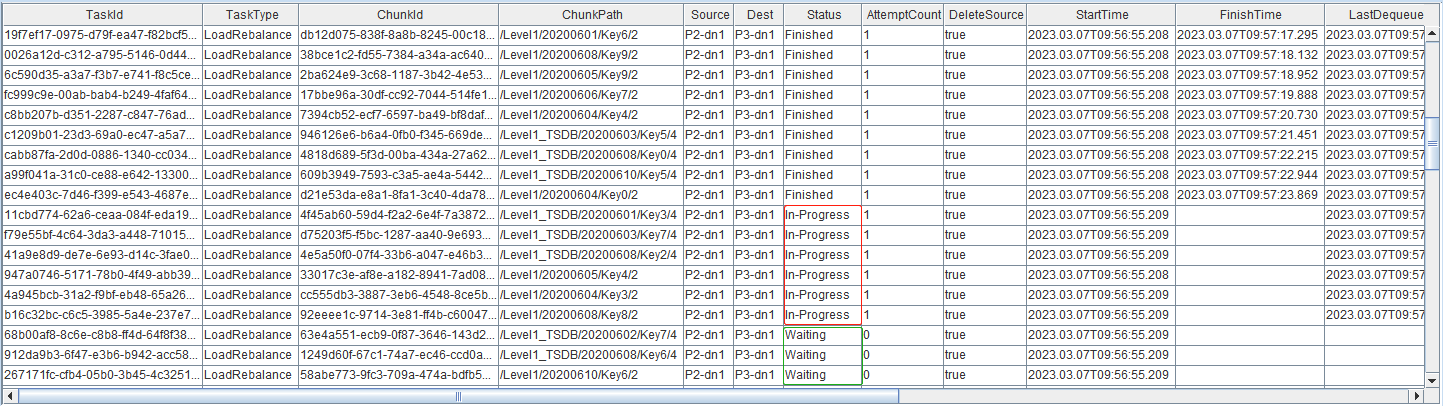Click the horizontal scrollbar right arrow
The width and height of the screenshot is (1443, 406).
pos(1417,397)
